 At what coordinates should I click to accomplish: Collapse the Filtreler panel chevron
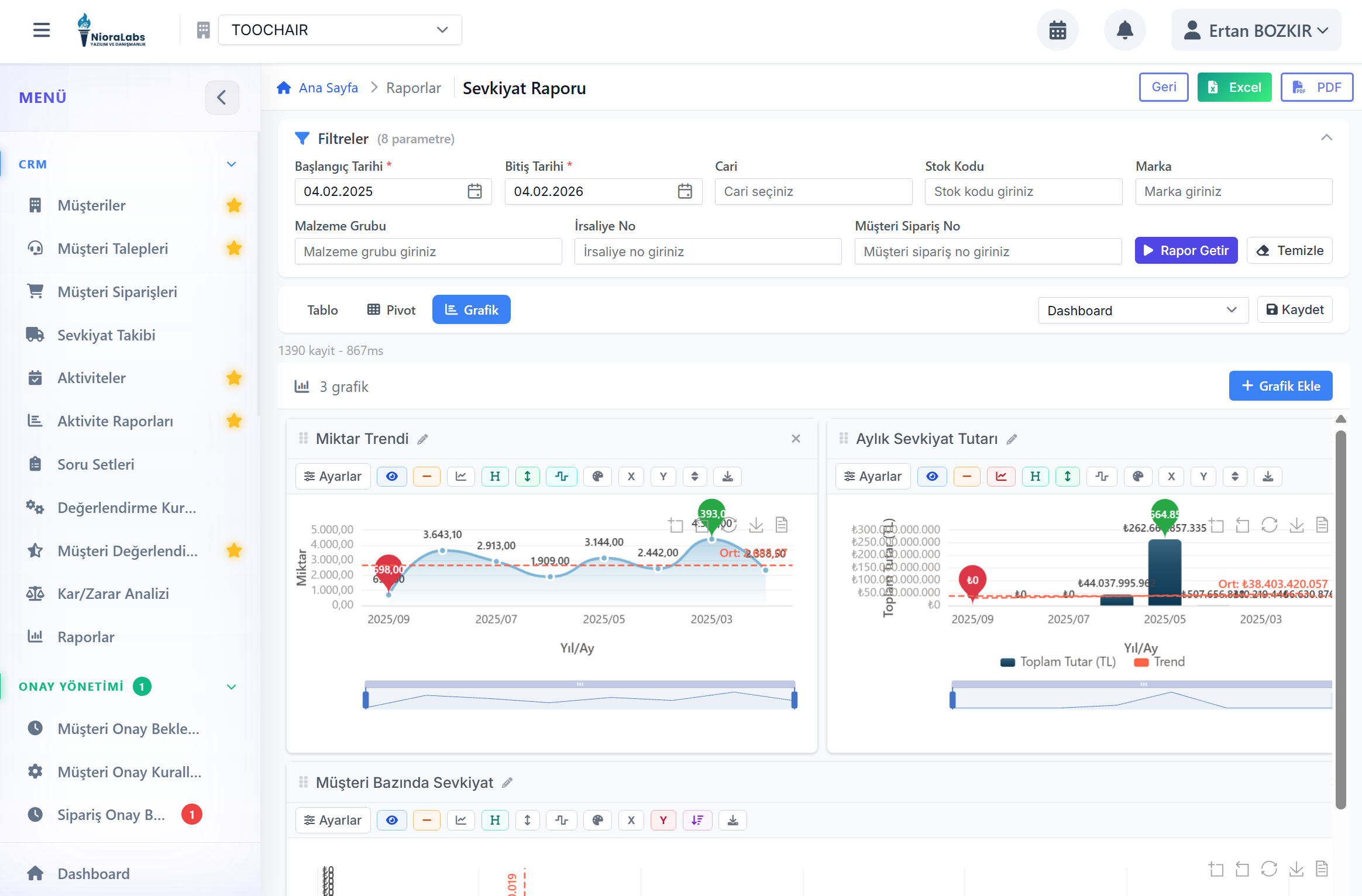(x=1326, y=138)
